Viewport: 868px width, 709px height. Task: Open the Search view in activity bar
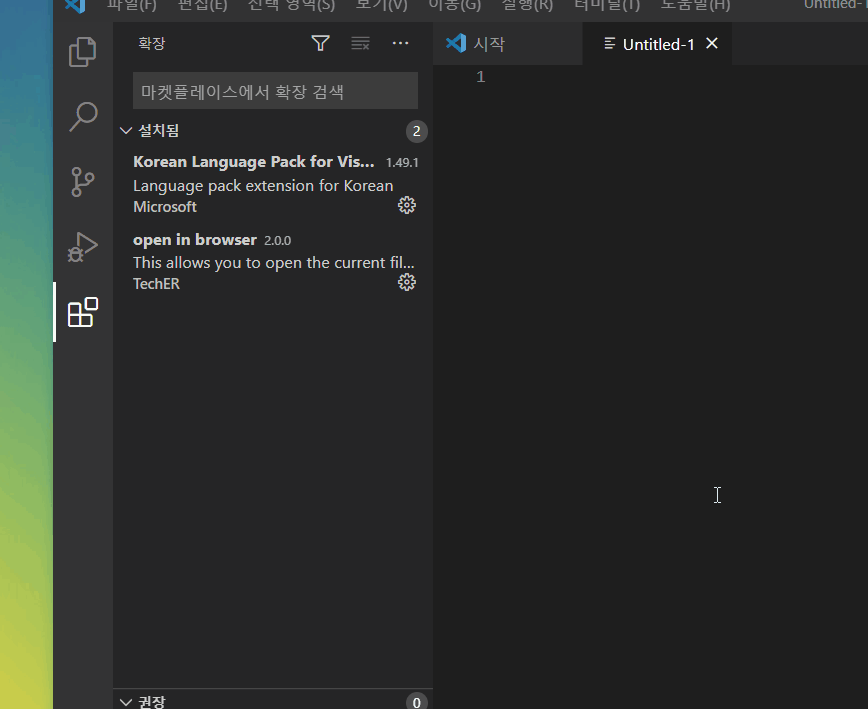click(x=83, y=117)
